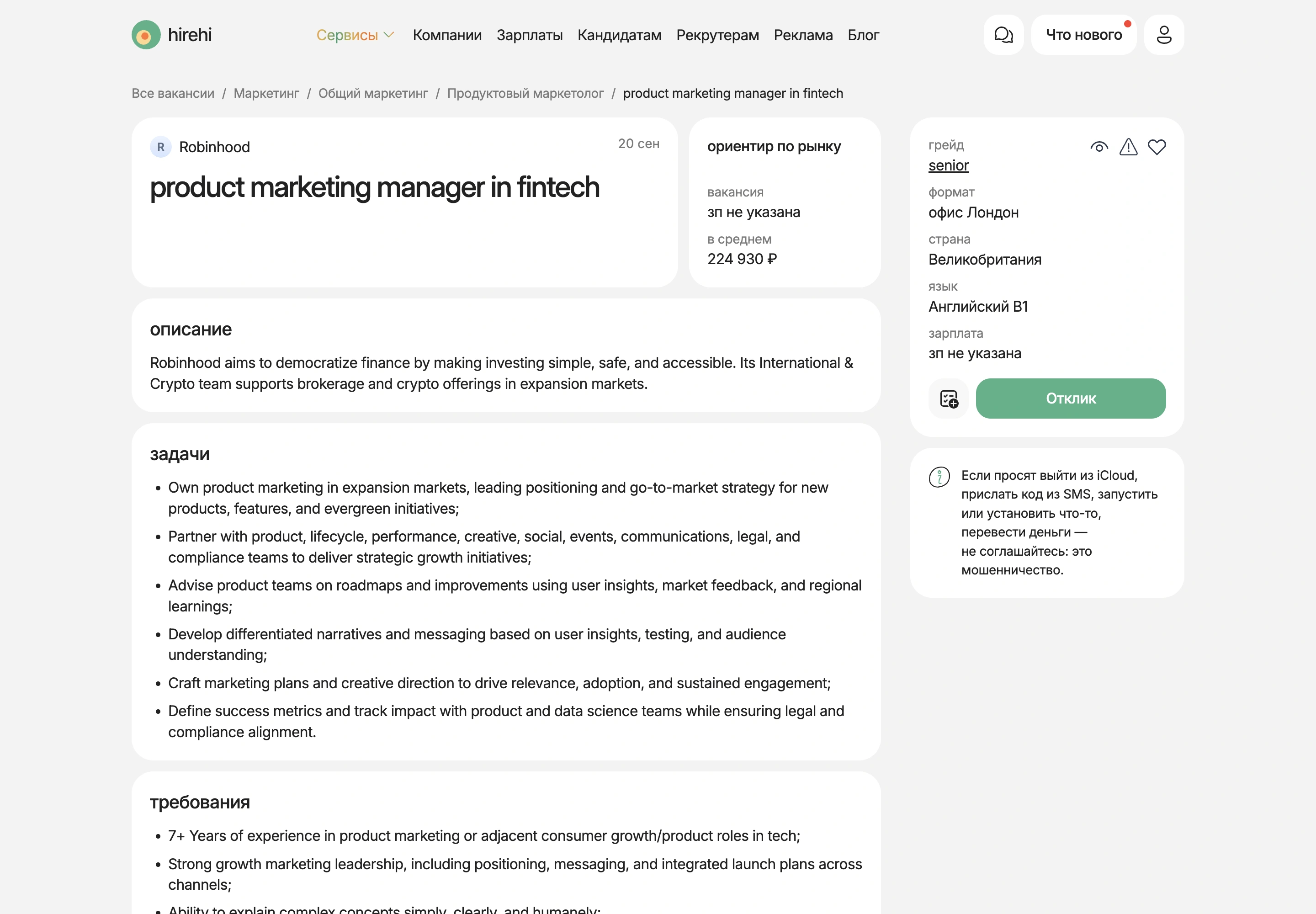
Task: Click Великобритания country value
Action: click(x=984, y=260)
